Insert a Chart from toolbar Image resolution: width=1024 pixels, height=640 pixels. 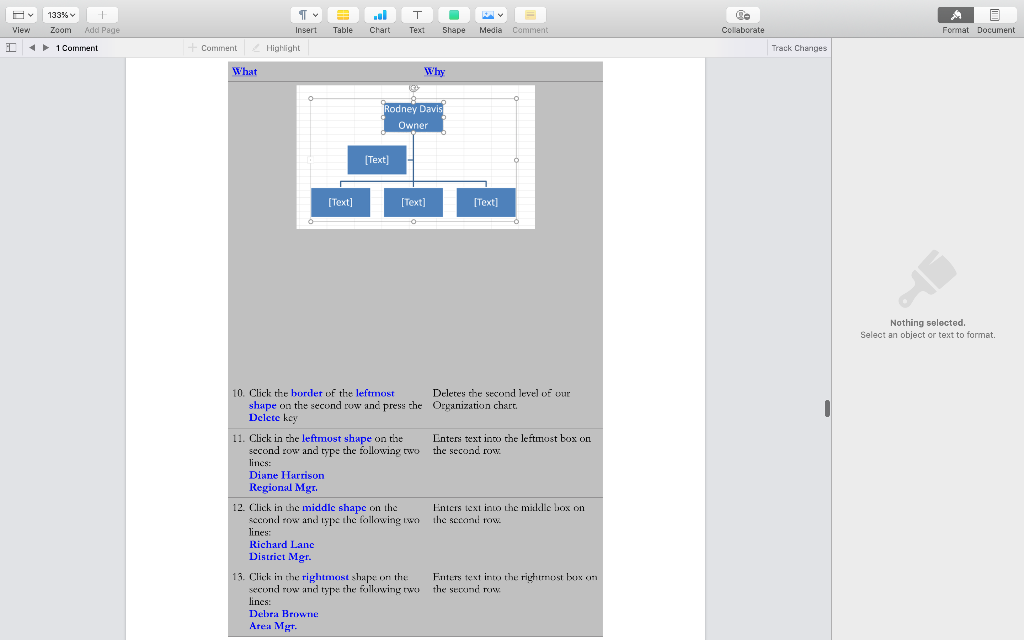(379, 15)
